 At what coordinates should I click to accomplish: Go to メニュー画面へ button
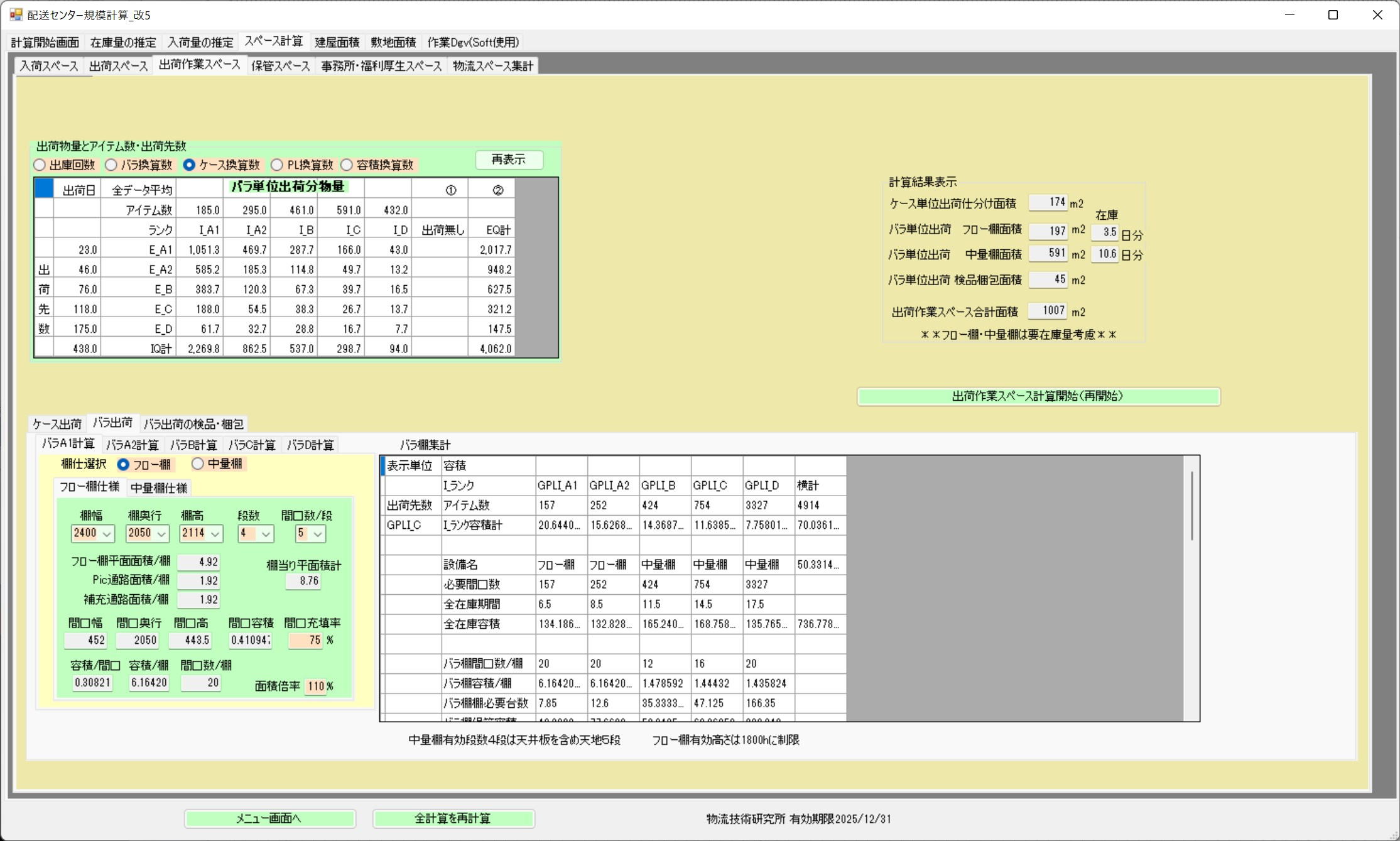pos(269,818)
